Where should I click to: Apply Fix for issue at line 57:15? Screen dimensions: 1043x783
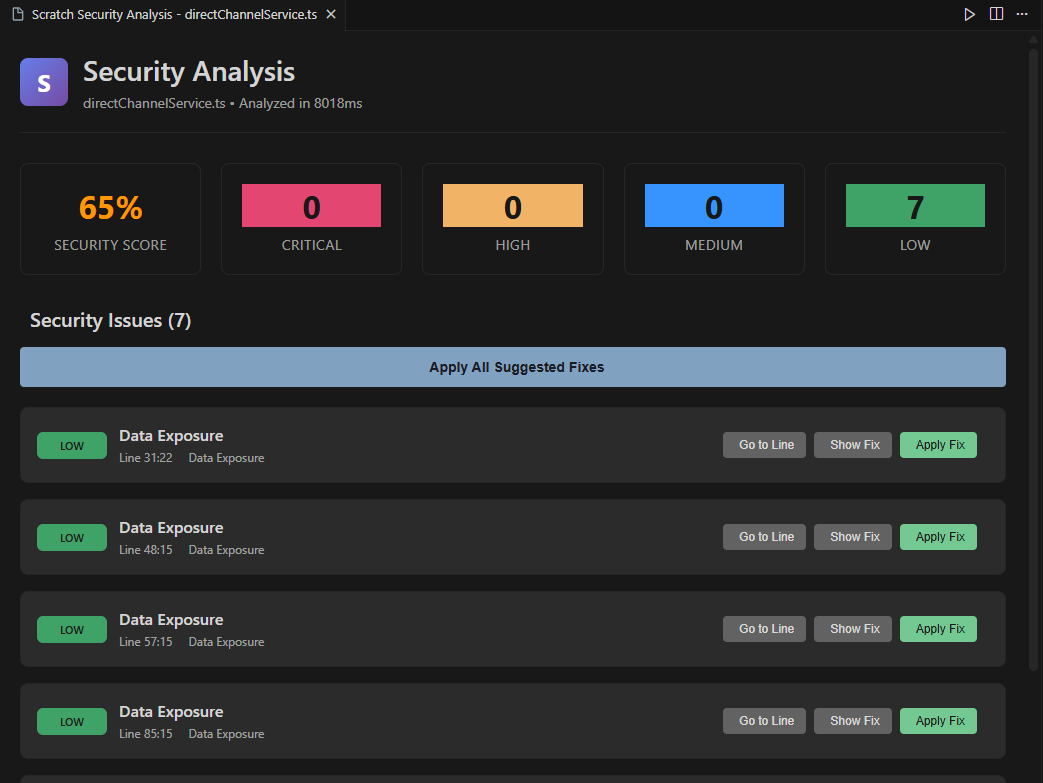point(937,628)
